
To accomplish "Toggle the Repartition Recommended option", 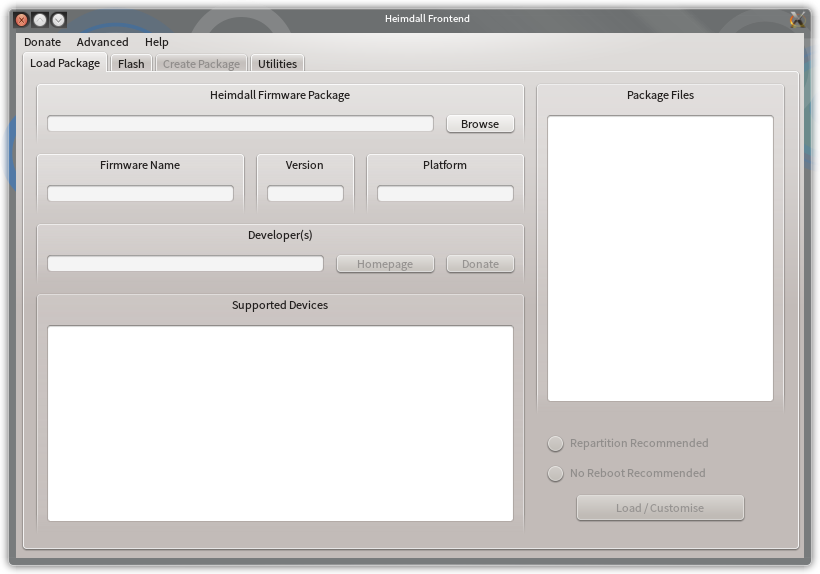I will pos(628,443).
